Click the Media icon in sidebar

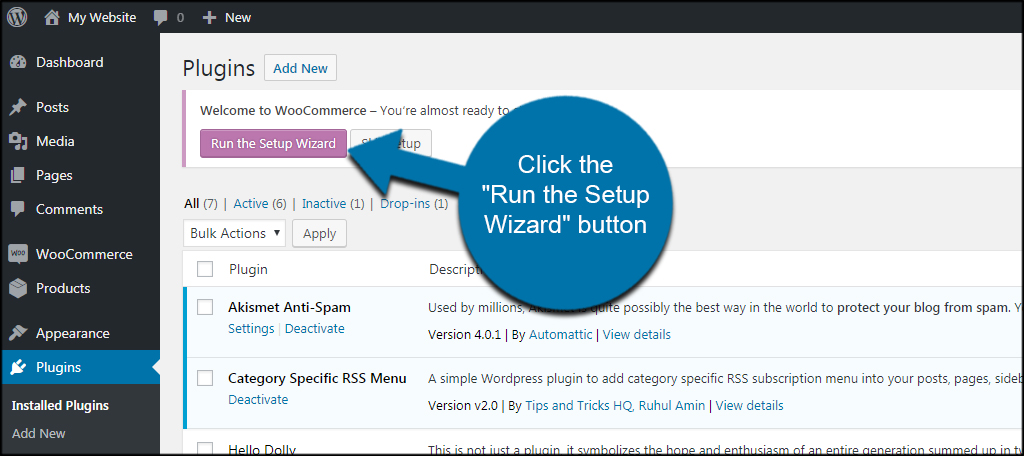click(x=18, y=141)
